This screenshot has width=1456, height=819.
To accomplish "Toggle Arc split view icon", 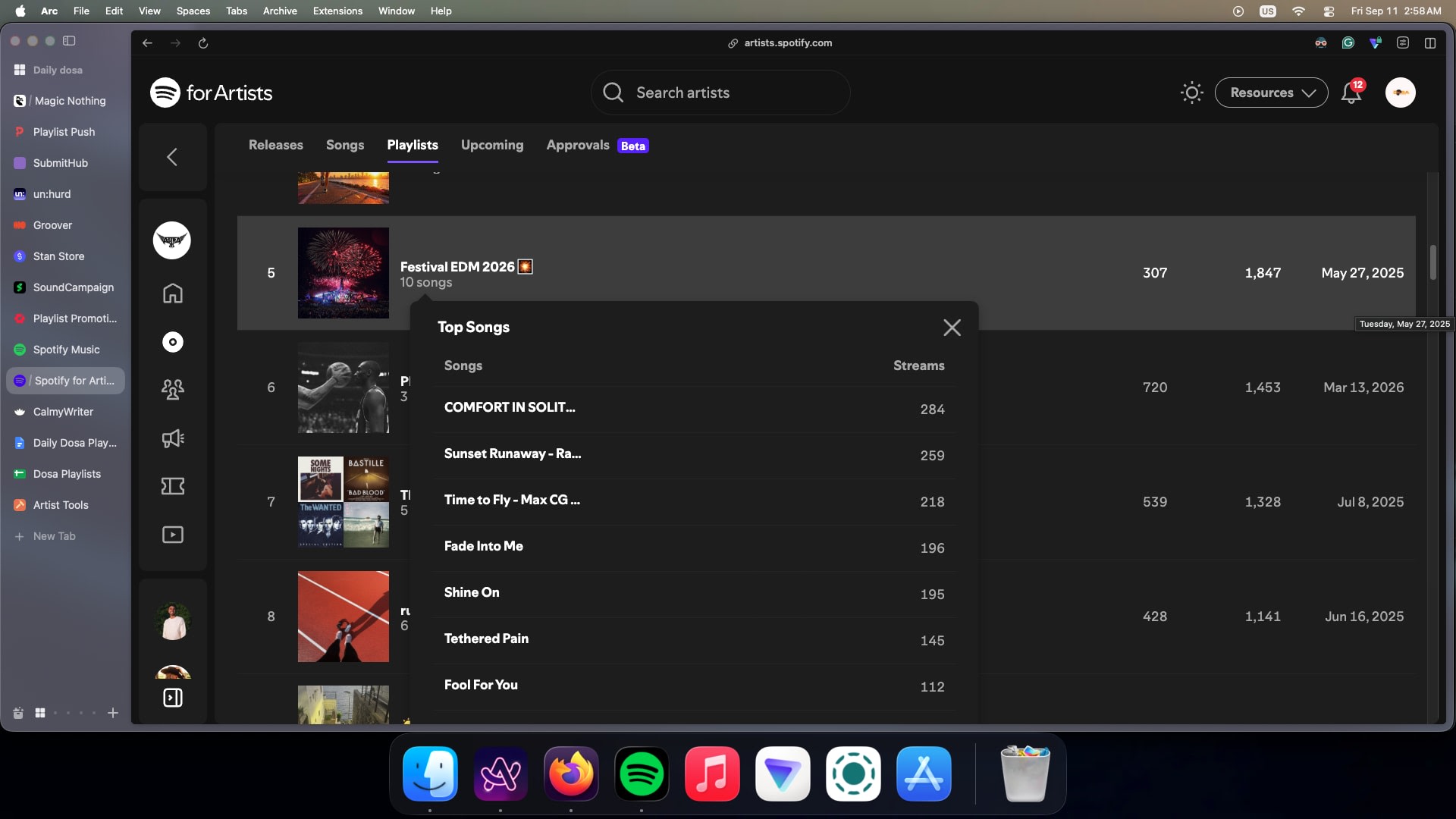I will [x=1430, y=43].
